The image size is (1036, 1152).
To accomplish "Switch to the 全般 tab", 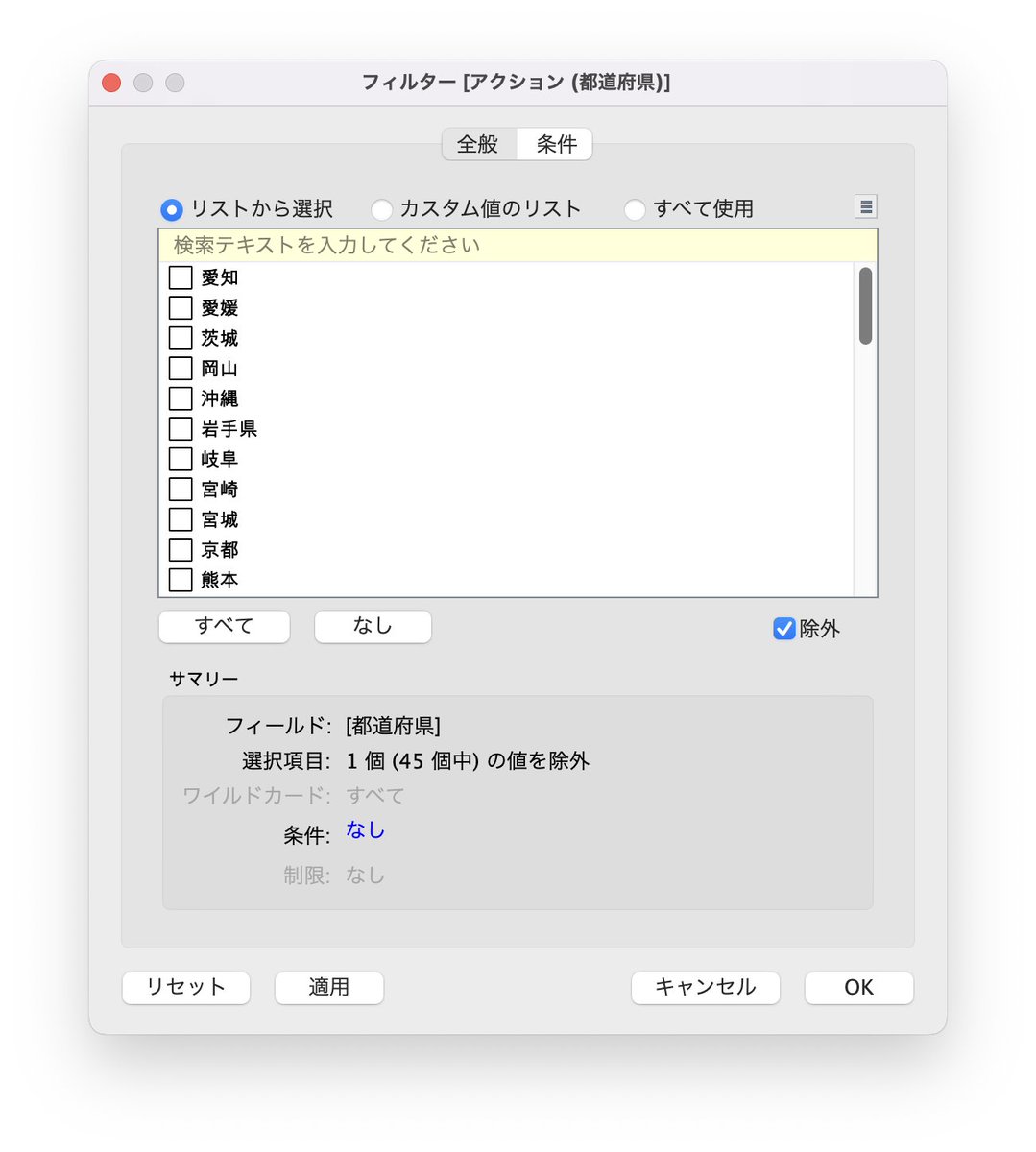I will pyautogui.click(x=478, y=144).
